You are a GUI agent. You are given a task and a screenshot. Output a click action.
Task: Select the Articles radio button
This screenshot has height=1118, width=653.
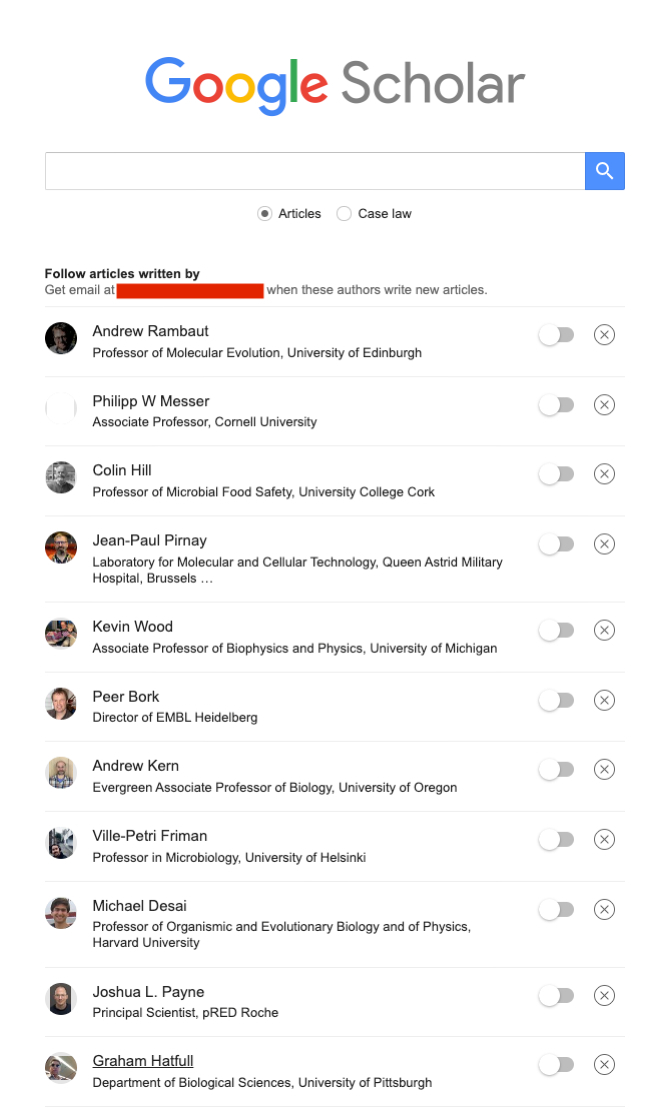pos(265,213)
